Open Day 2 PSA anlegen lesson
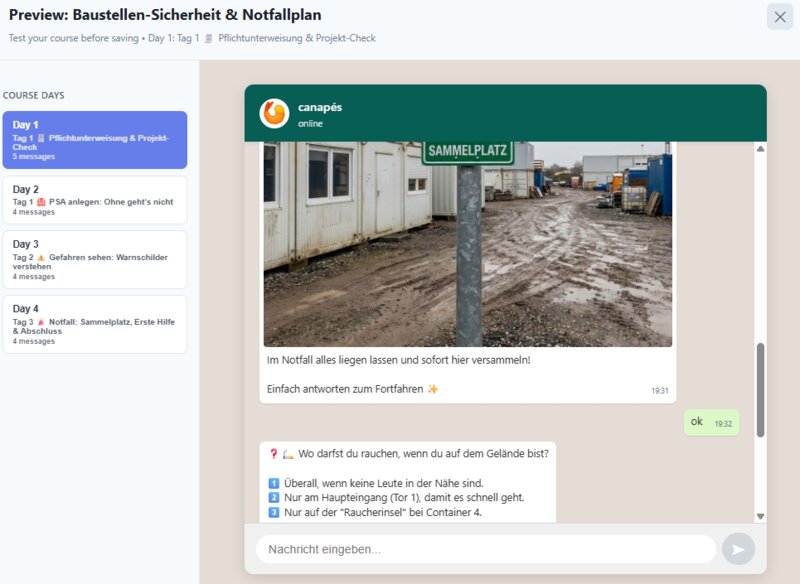Viewport: 800px width, 584px height. 94,200
